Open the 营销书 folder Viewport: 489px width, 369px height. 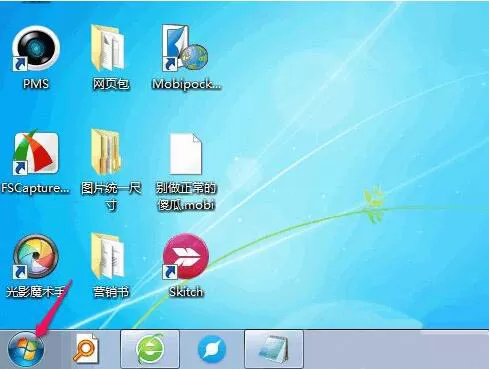pyautogui.click(x=108, y=257)
